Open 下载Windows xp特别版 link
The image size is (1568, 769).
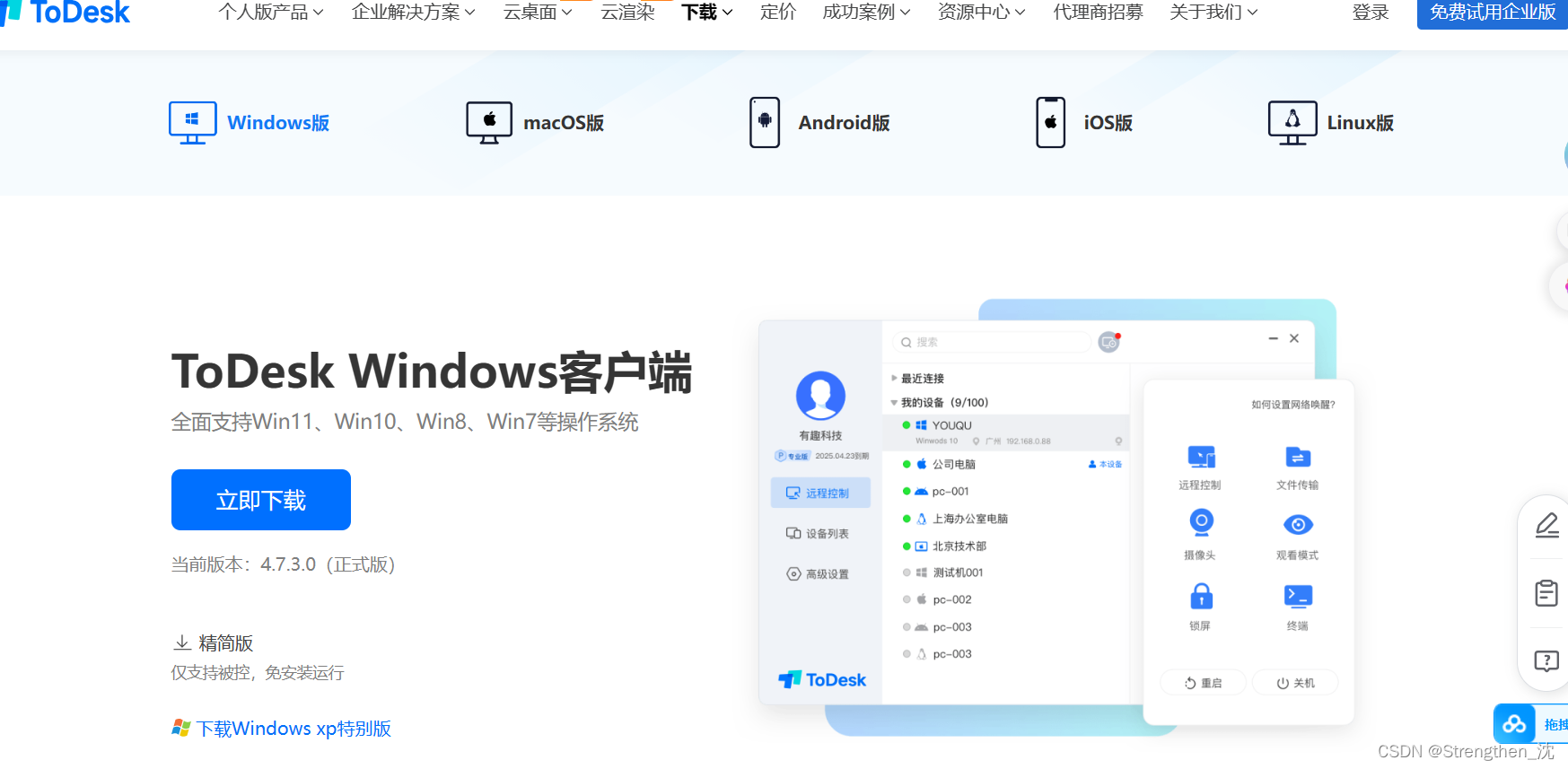tap(294, 728)
